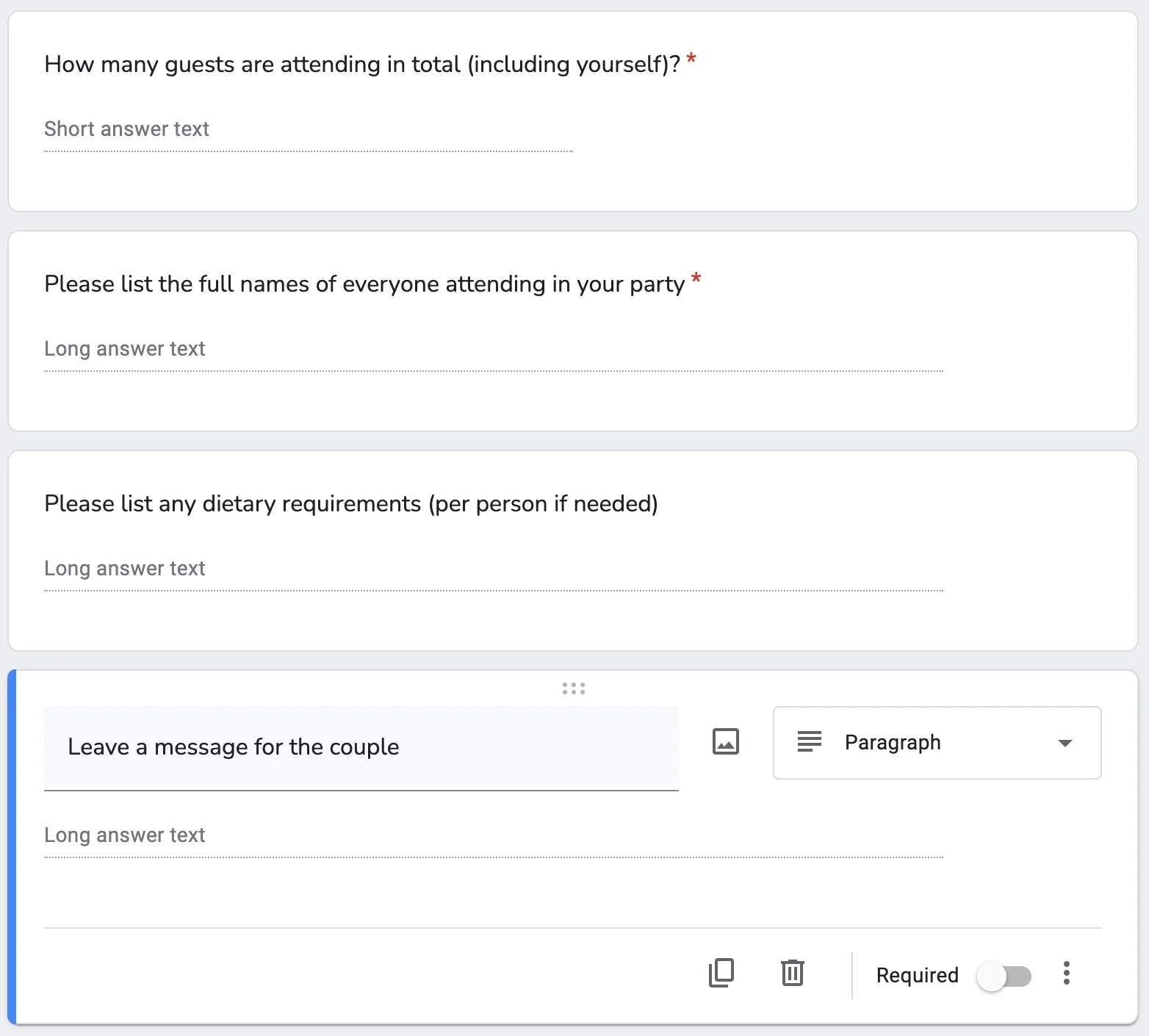Click the paragraph lines icon in question type selector
Image resolution: width=1149 pixels, height=1036 pixels.
tap(809, 742)
